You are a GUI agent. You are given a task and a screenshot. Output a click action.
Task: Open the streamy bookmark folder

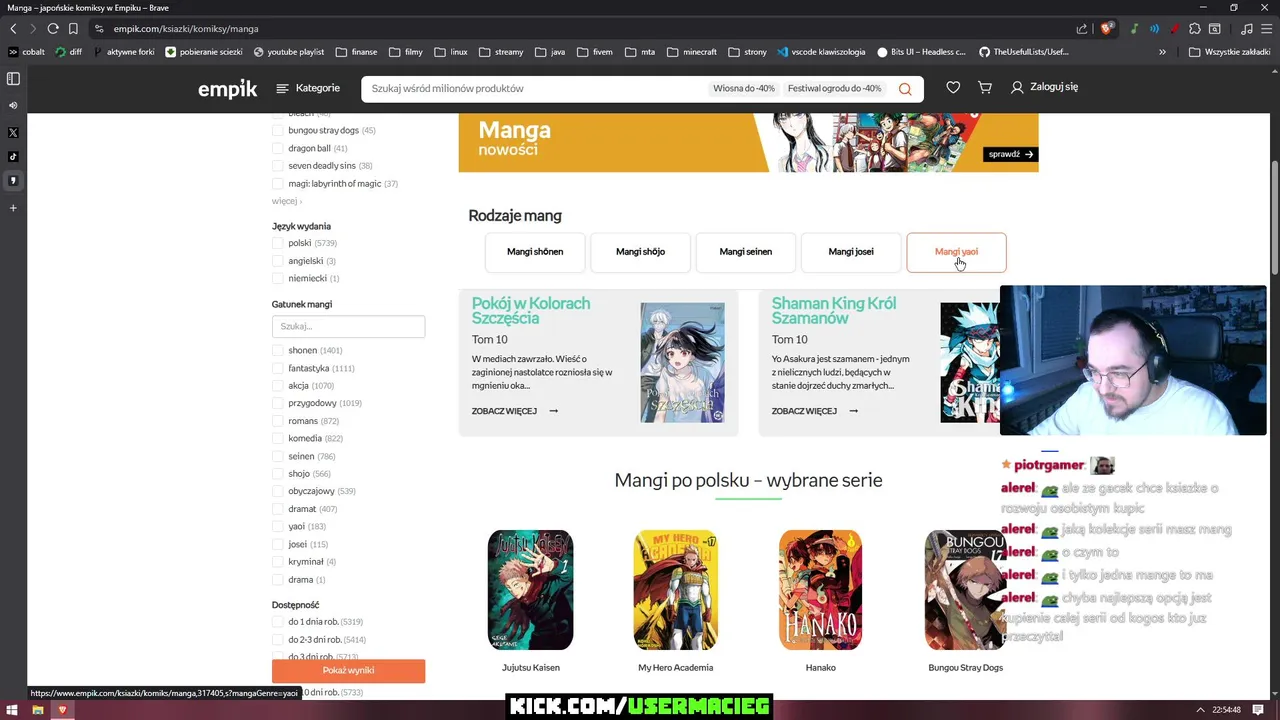[x=501, y=52]
